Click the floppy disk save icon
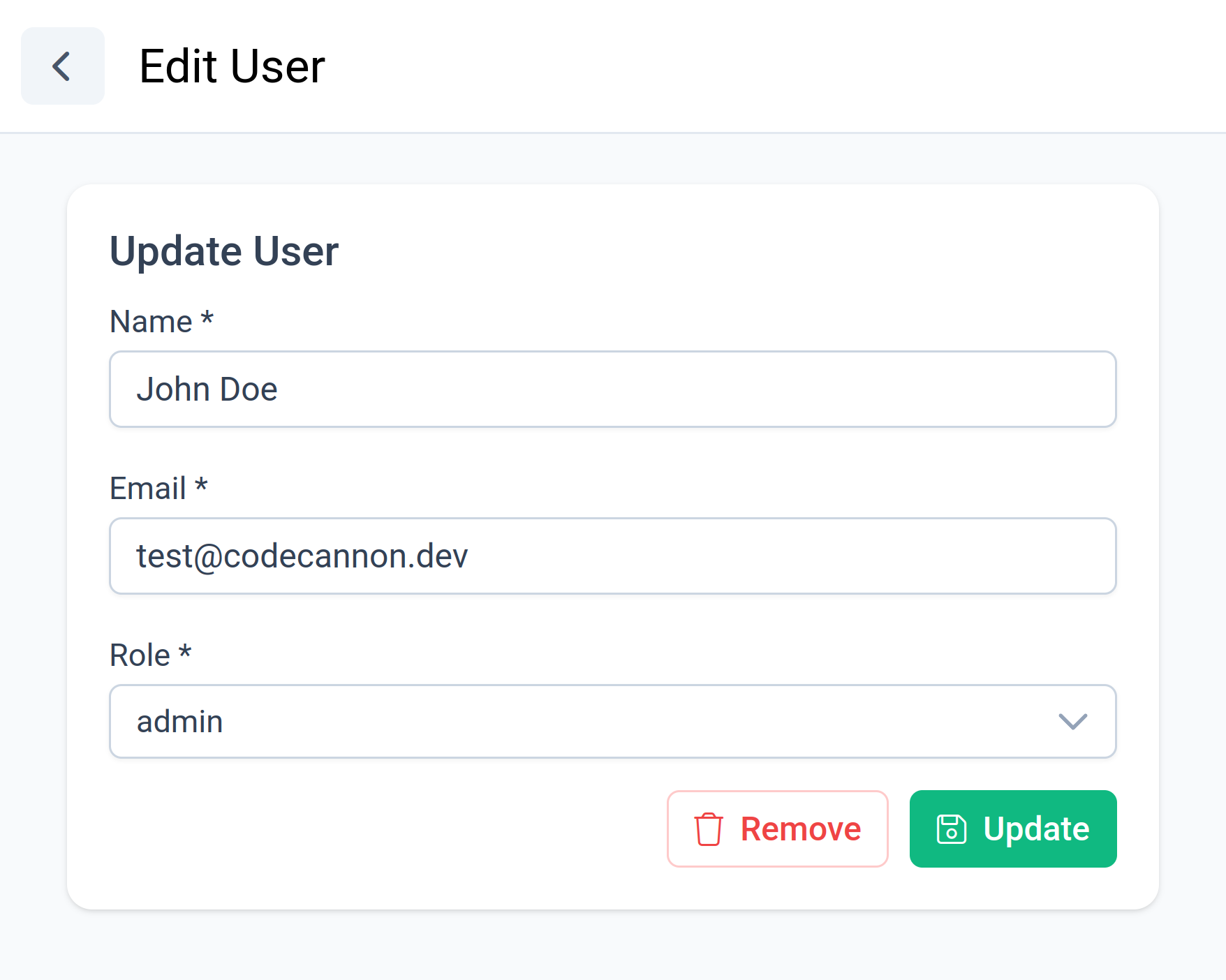Image resolution: width=1226 pixels, height=980 pixels. coord(951,829)
